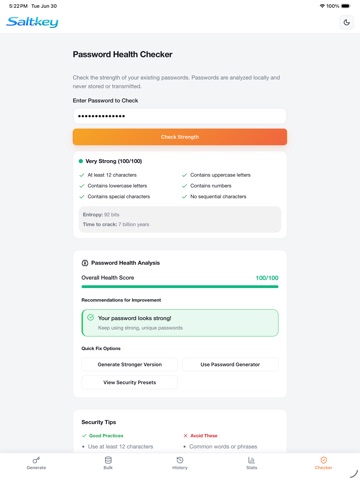Open the Bulk tab database icon
This screenshot has height=480, width=360.
[108, 460]
